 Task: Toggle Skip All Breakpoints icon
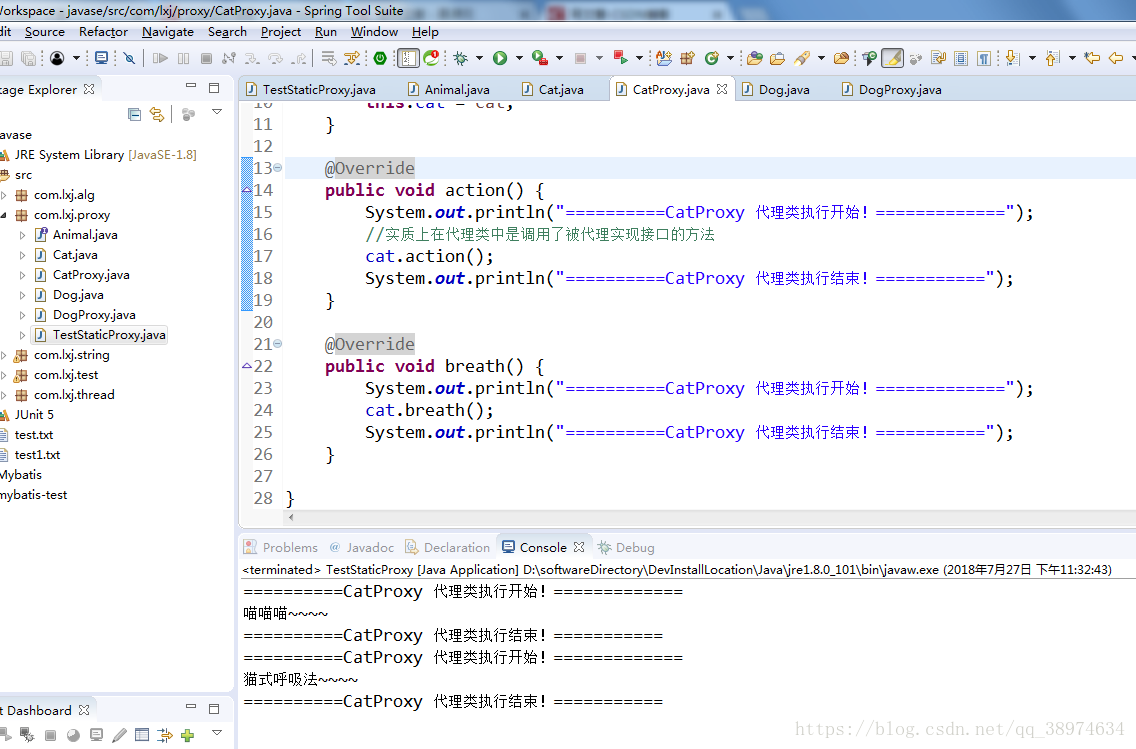(x=130, y=58)
